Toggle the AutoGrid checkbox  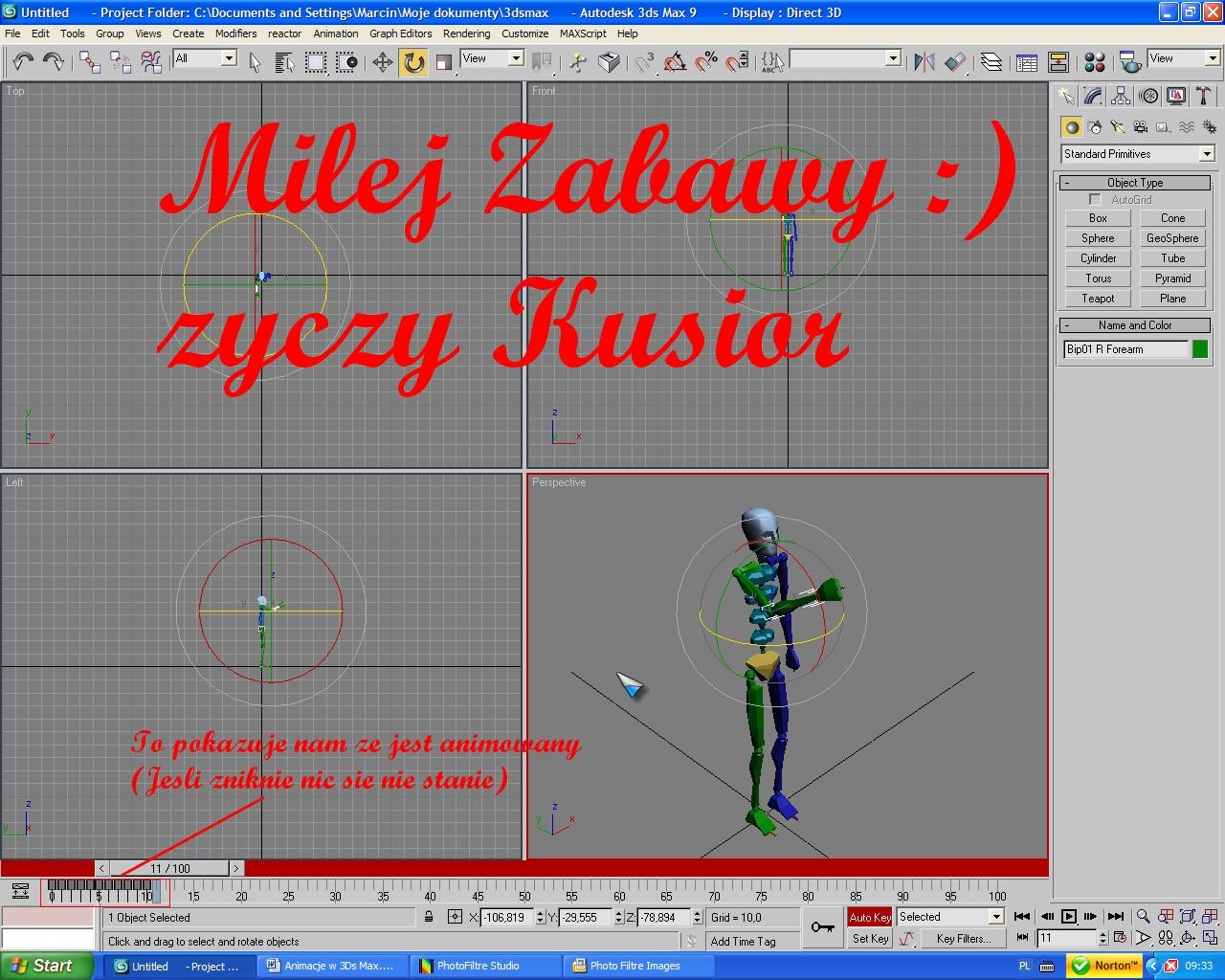tap(1095, 200)
